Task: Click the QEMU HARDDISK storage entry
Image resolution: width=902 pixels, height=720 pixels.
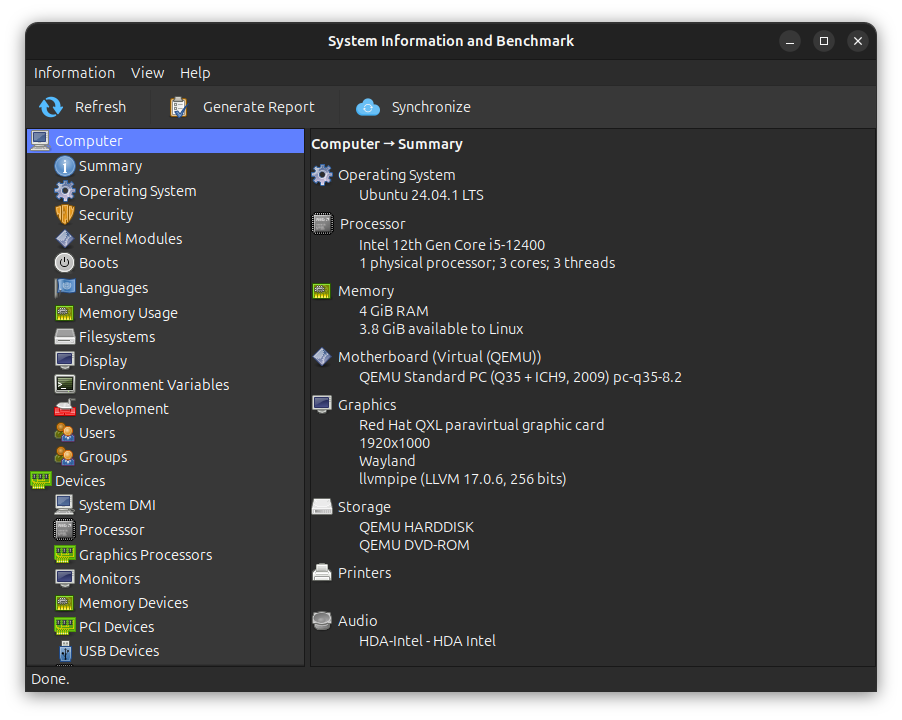Action: [x=416, y=527]
